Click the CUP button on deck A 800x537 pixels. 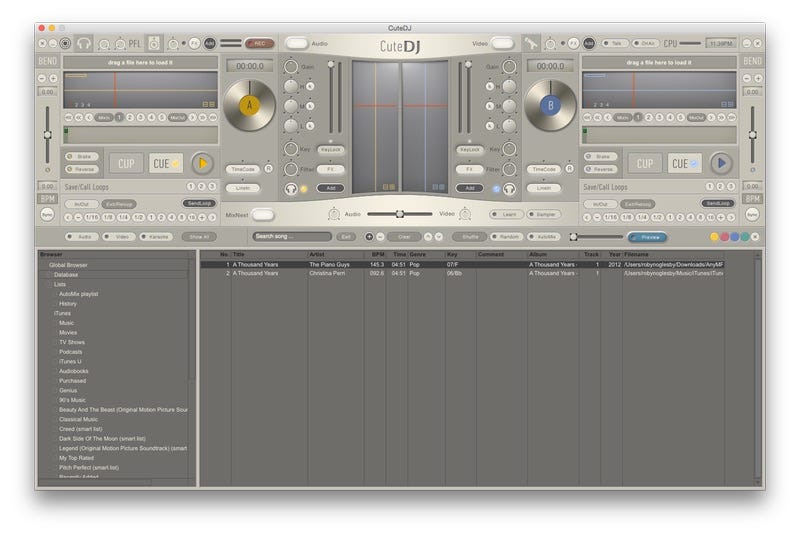126,164
